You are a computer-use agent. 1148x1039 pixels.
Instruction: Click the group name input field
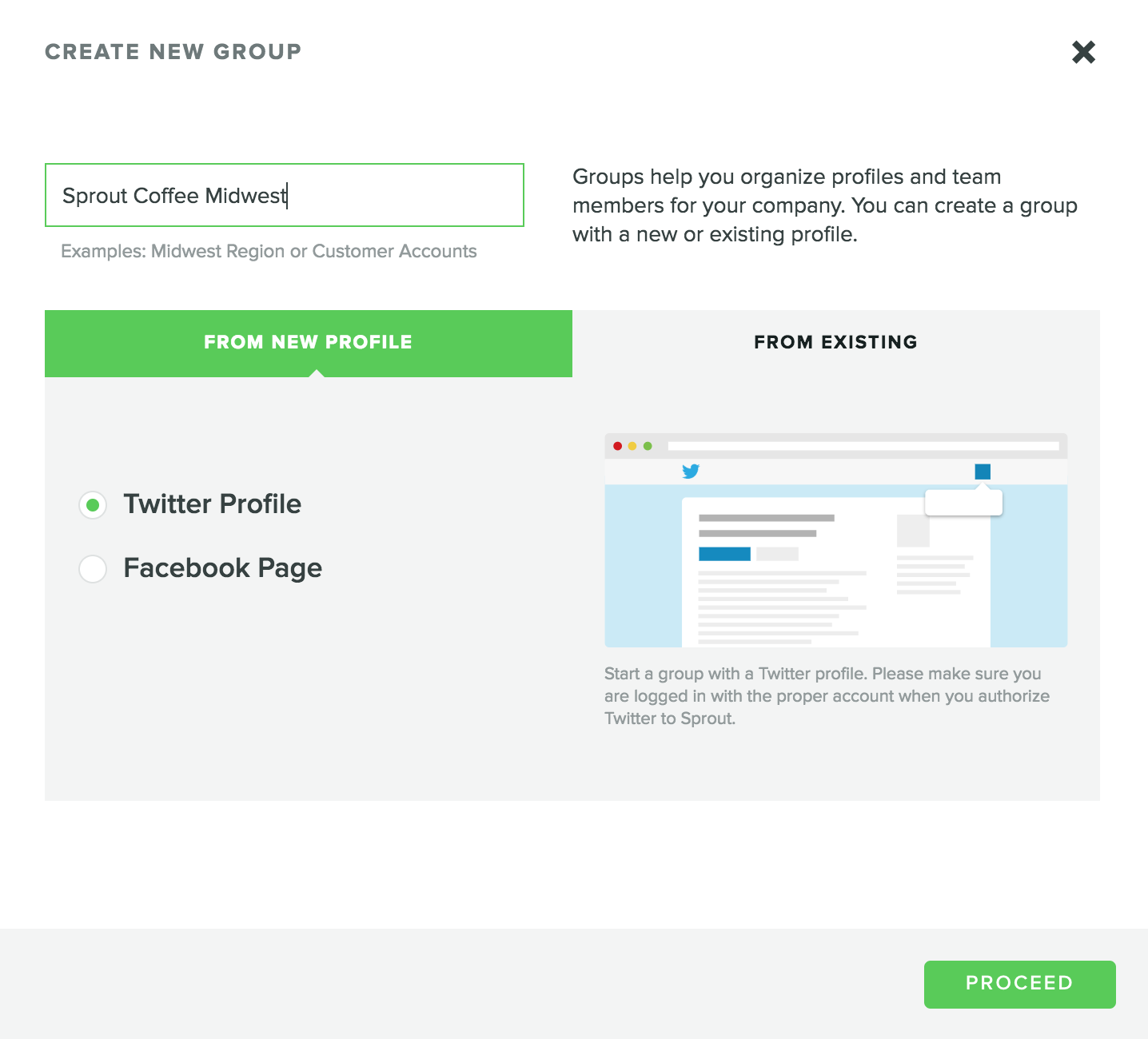pyautogui.click(x=285, y=195)
